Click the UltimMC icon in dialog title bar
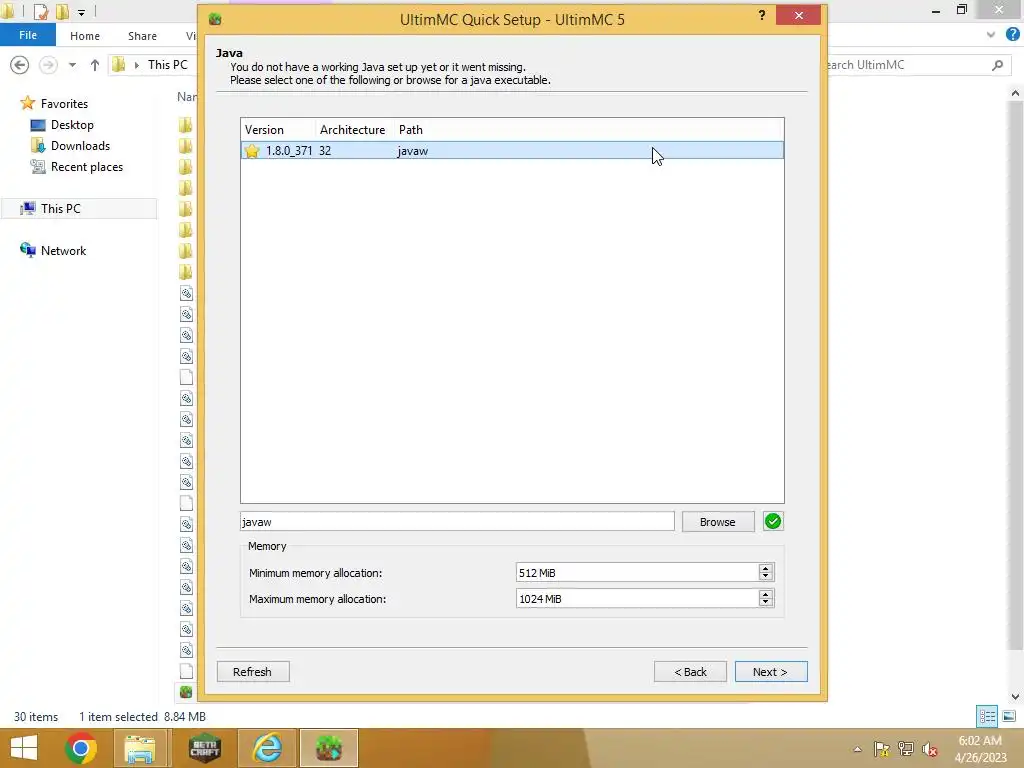Viewport: 1024px width, 768px height. (x=215, y=19)
